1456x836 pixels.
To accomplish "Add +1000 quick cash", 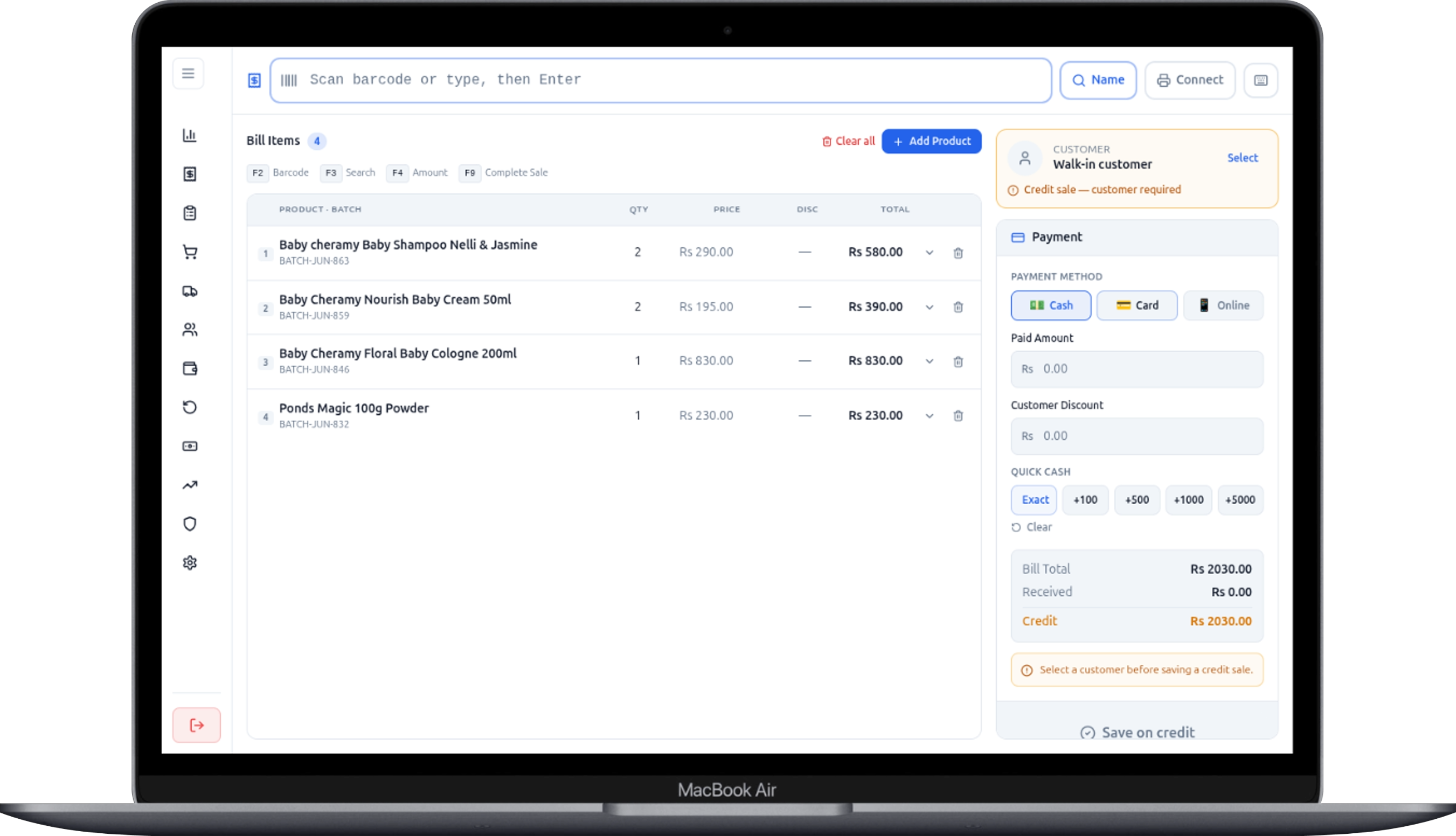I will point(1188,500).
